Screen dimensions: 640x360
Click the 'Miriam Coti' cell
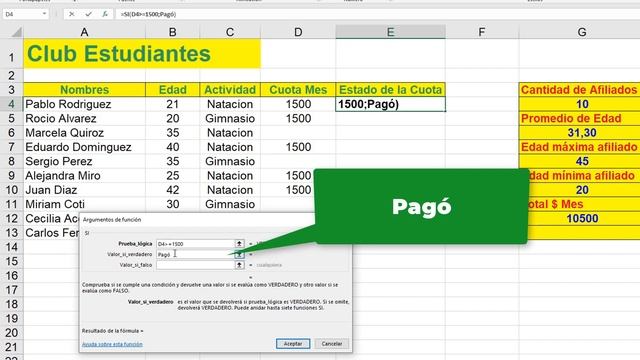pos(84,204)
